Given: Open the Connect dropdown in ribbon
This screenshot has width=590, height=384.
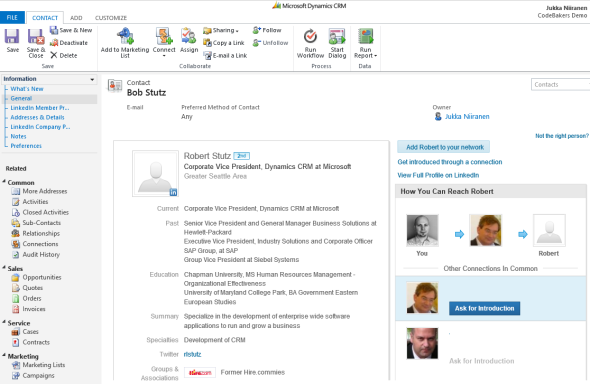Looking at the screenshot, I should pyautogui.click(x=164, y=43).
